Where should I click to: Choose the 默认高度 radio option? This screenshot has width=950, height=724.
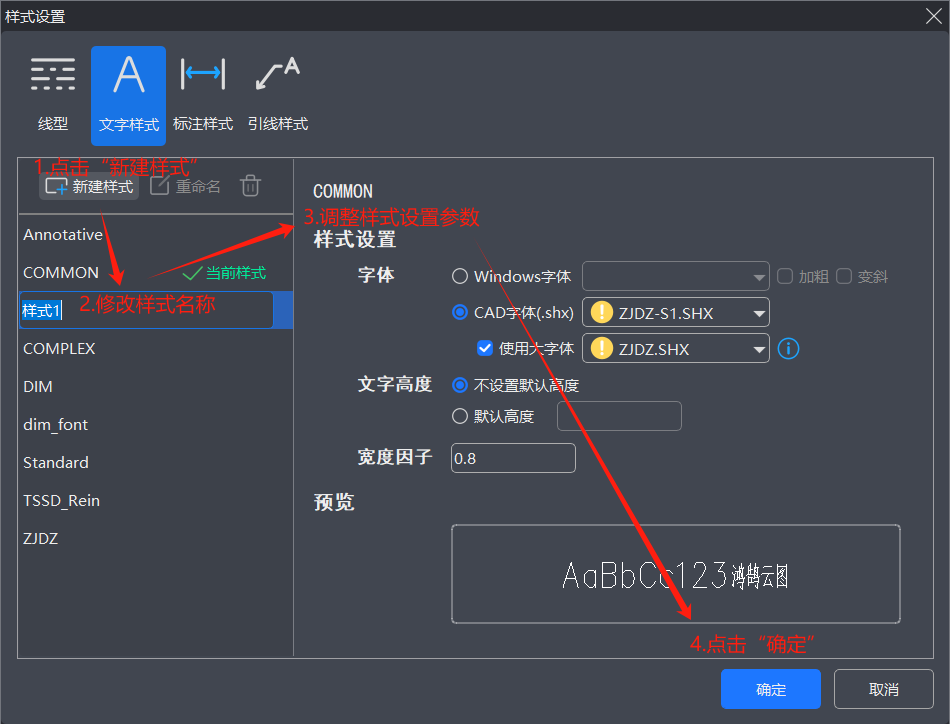[x=460, y=416]
